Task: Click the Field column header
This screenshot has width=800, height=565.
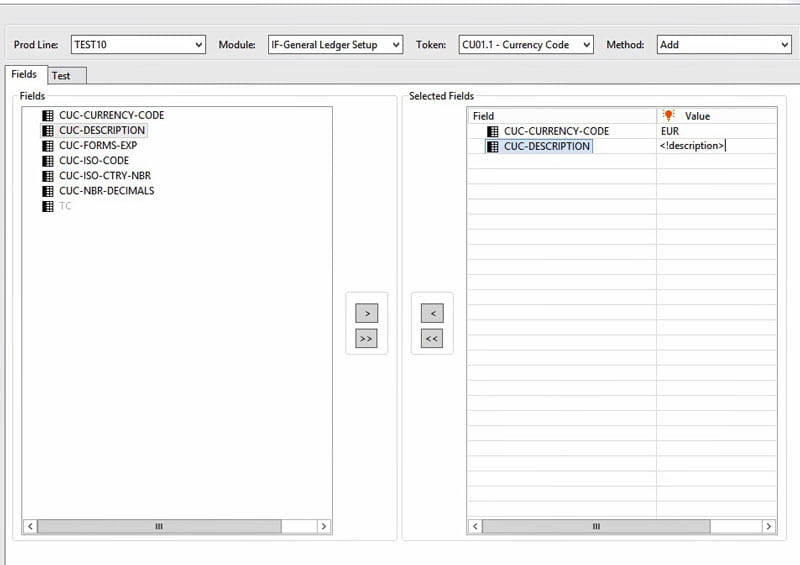Action: click(x=562, y=116)
